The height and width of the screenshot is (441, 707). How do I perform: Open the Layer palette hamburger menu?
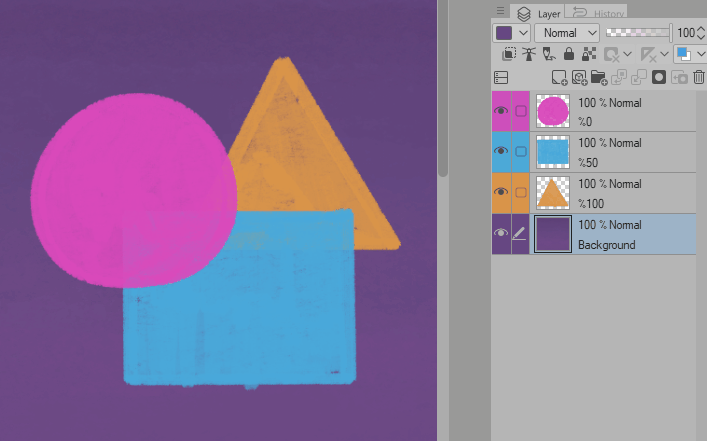(500, 10)
